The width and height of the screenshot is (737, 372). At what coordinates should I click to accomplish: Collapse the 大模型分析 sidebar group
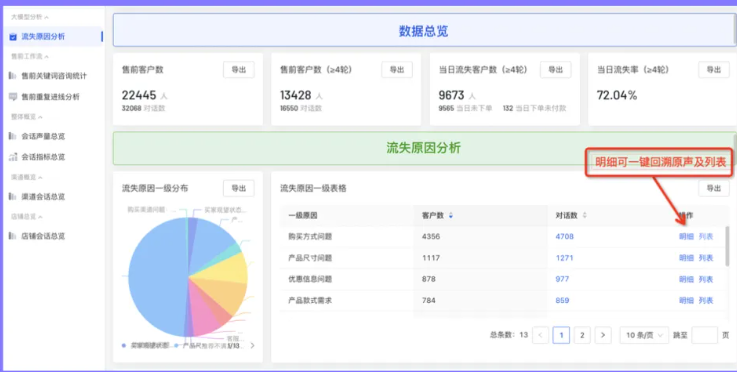pyautogui.click(x=47, y=17)
